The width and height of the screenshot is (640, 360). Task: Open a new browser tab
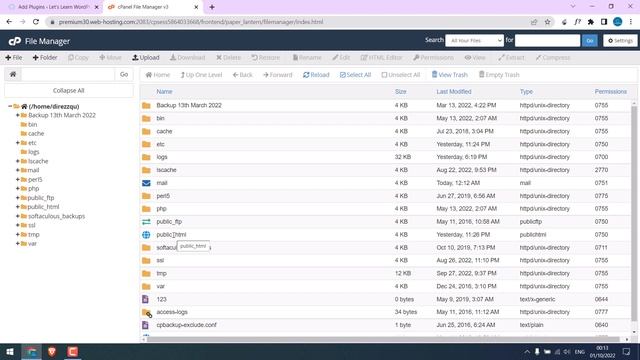[x=212, y=7]
